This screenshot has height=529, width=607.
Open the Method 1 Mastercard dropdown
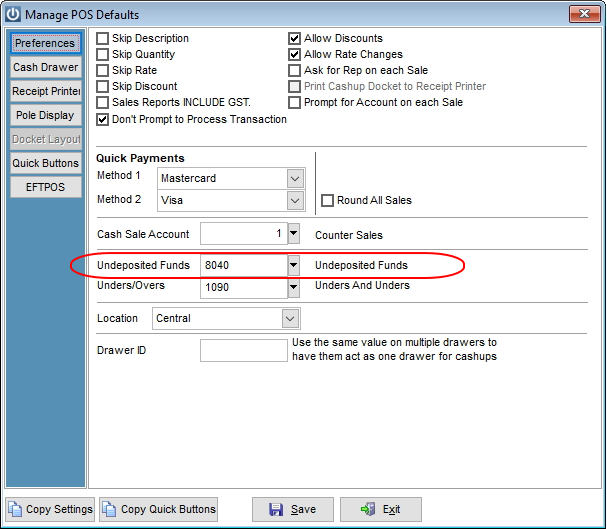pos(295,178)
